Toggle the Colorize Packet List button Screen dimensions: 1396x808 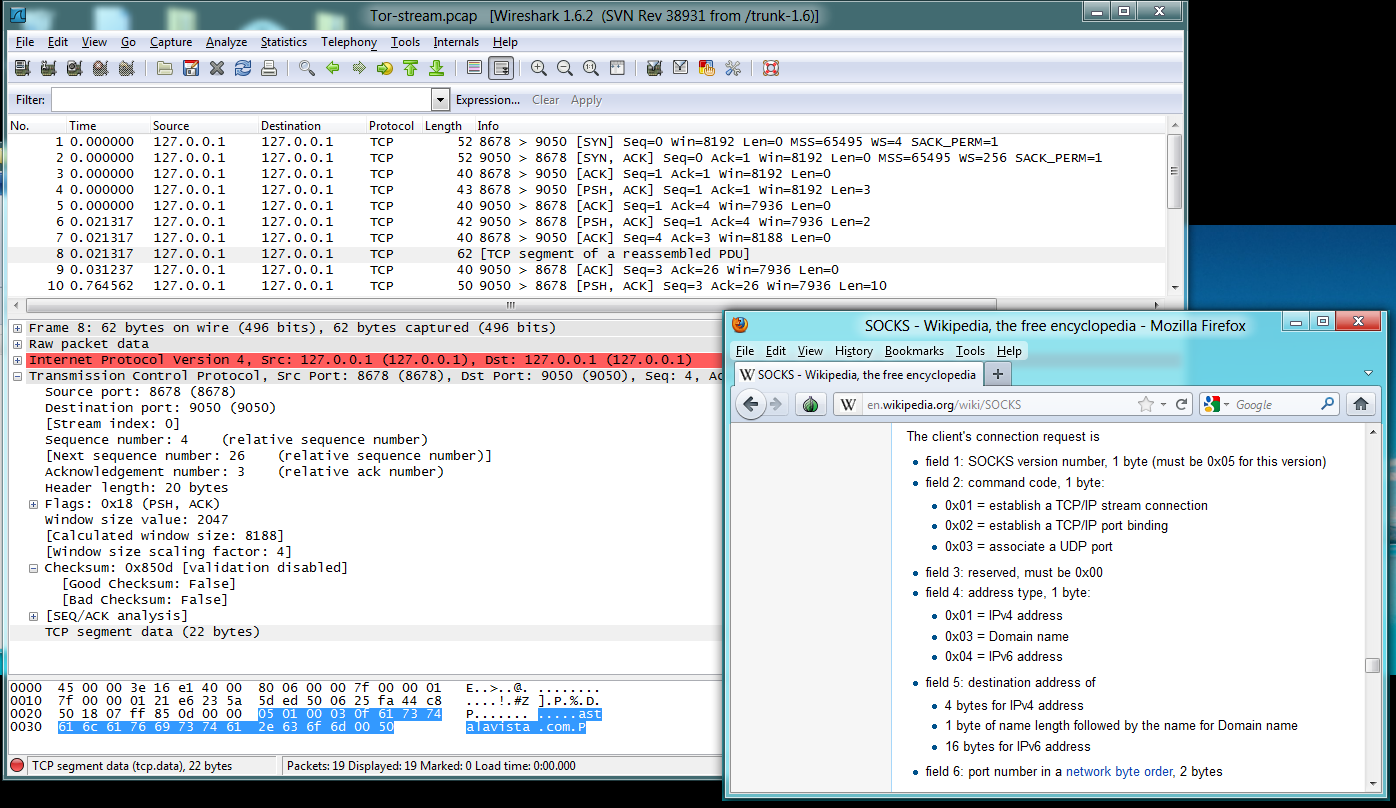[476, 69]
